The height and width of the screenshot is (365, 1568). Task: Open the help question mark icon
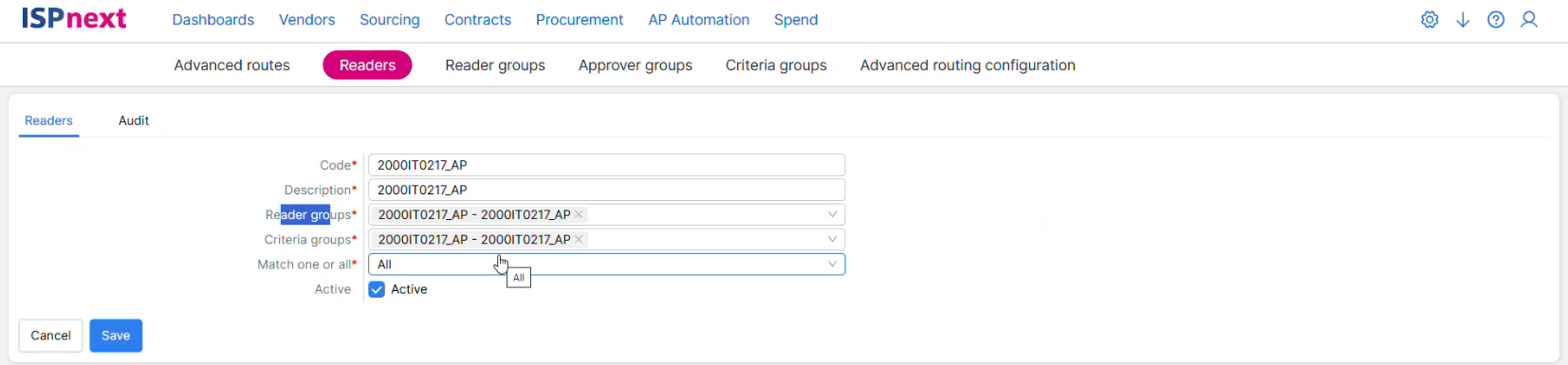point(1496,20)
